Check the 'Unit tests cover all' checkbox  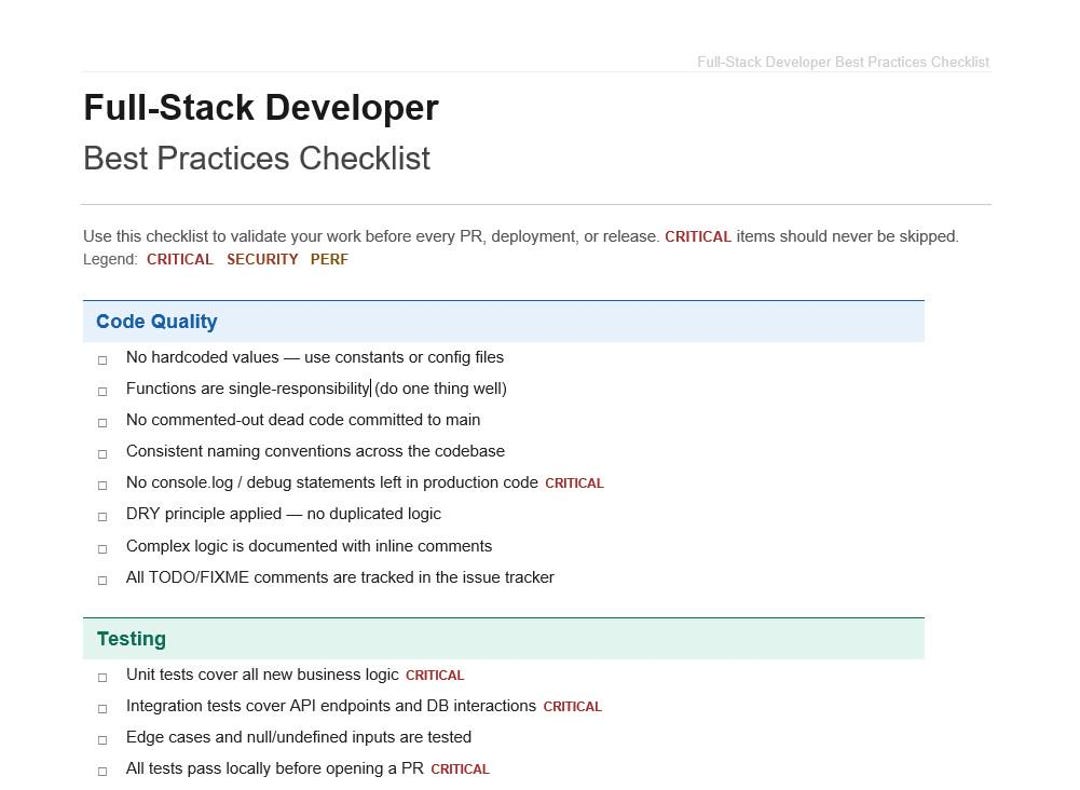click(103, 678)
